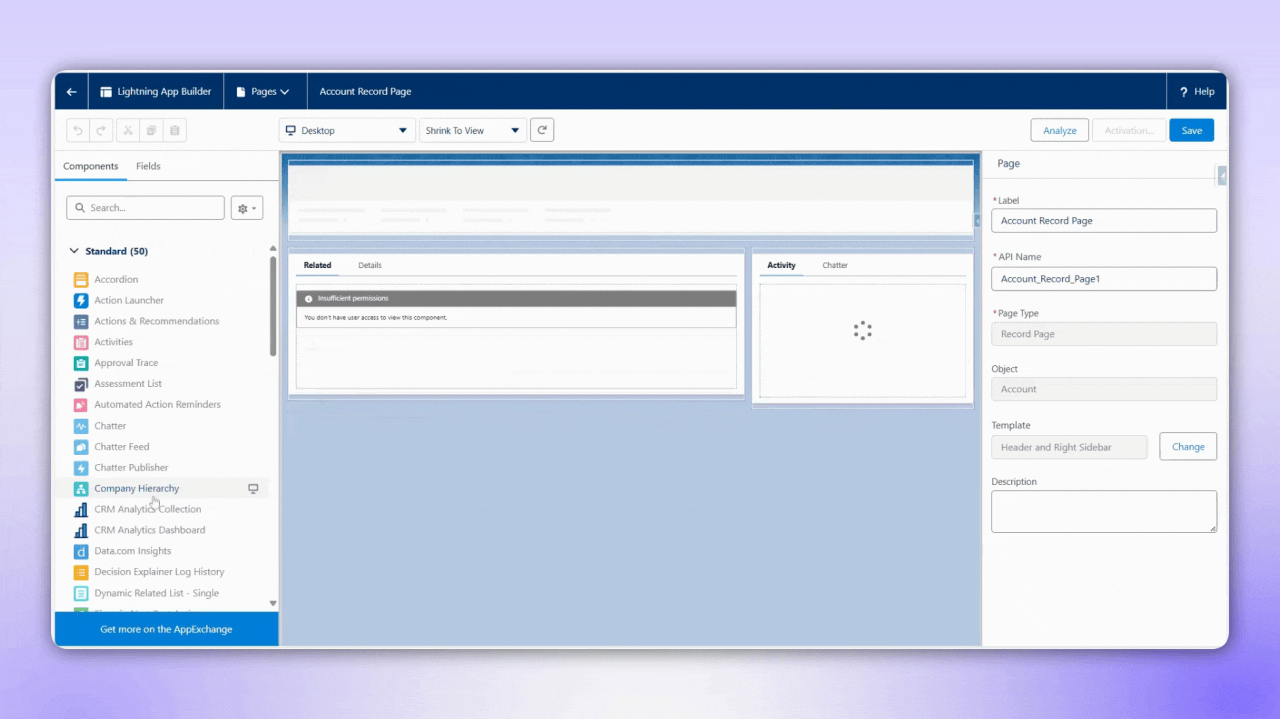Click Get more on the AppExchange
This screenshot has width=1280, height=719.
[166, 629]
